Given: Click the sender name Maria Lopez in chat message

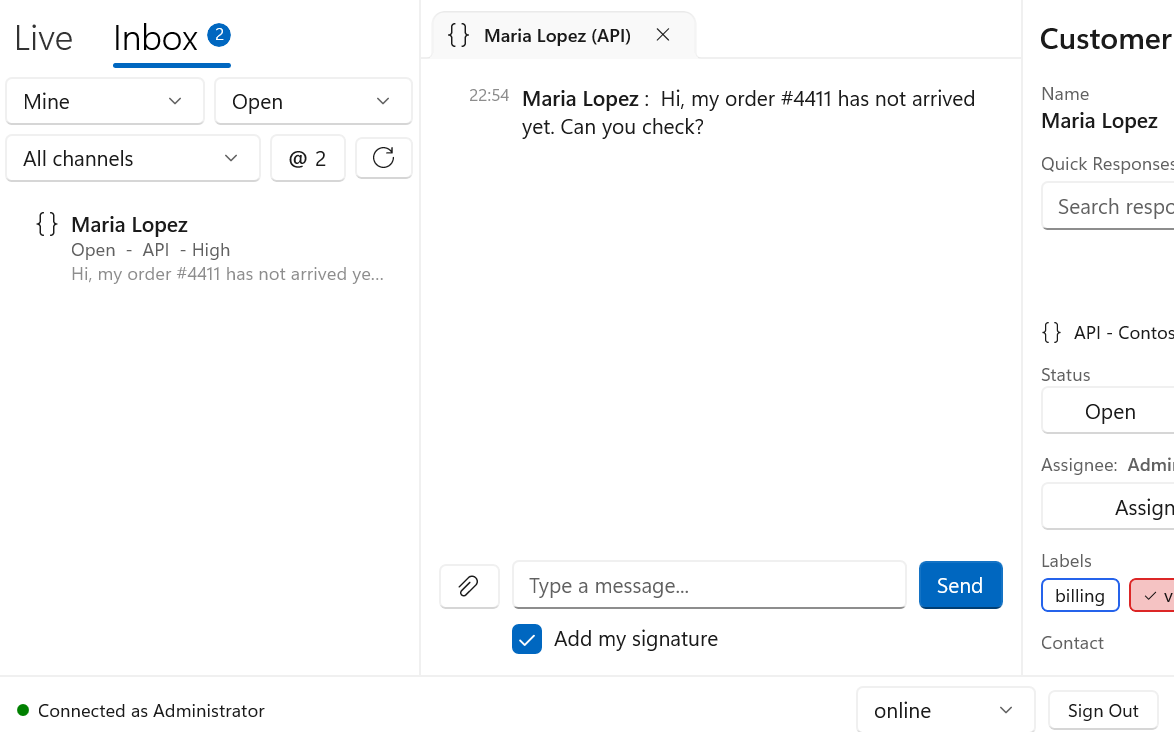Looking at the screenshot, I should tap(580, 99).
